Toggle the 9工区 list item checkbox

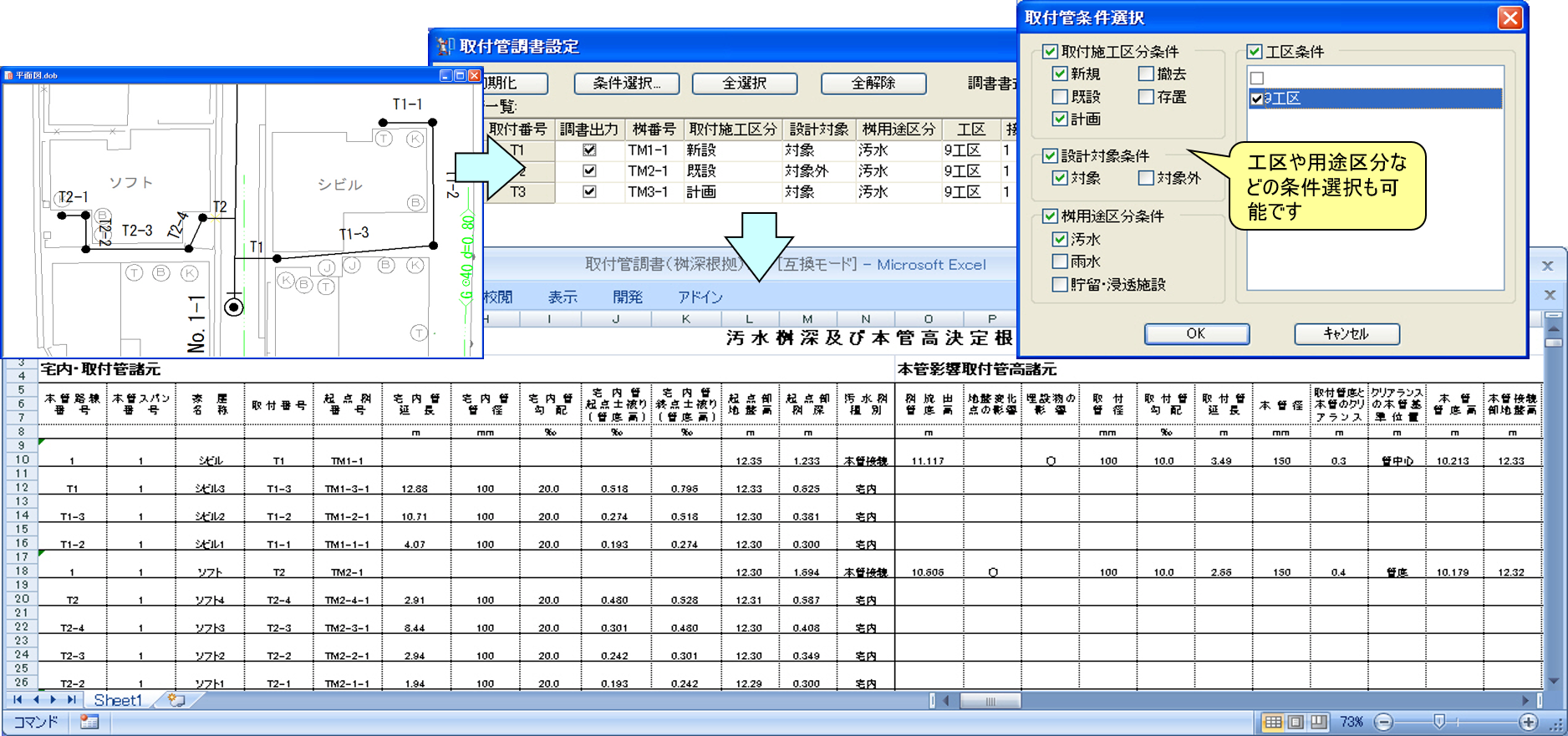click(1256, 99)
